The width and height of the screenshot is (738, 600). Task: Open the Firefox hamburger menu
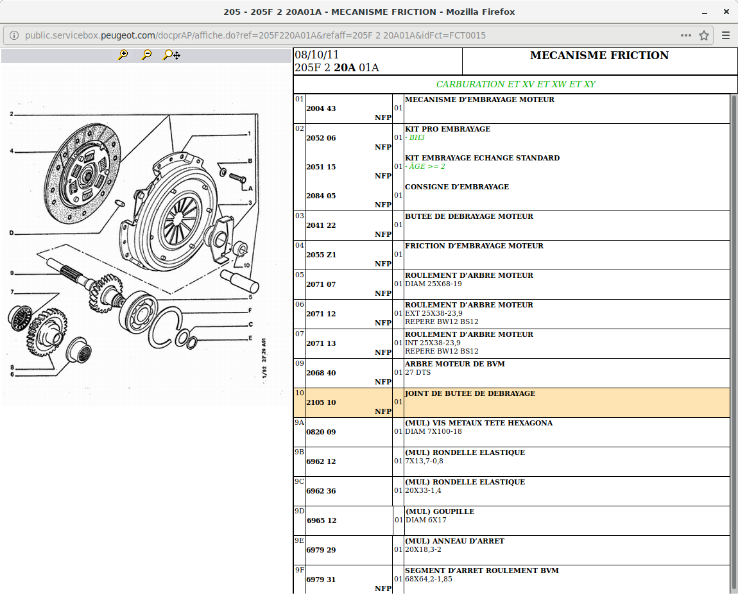coord(726,35)
